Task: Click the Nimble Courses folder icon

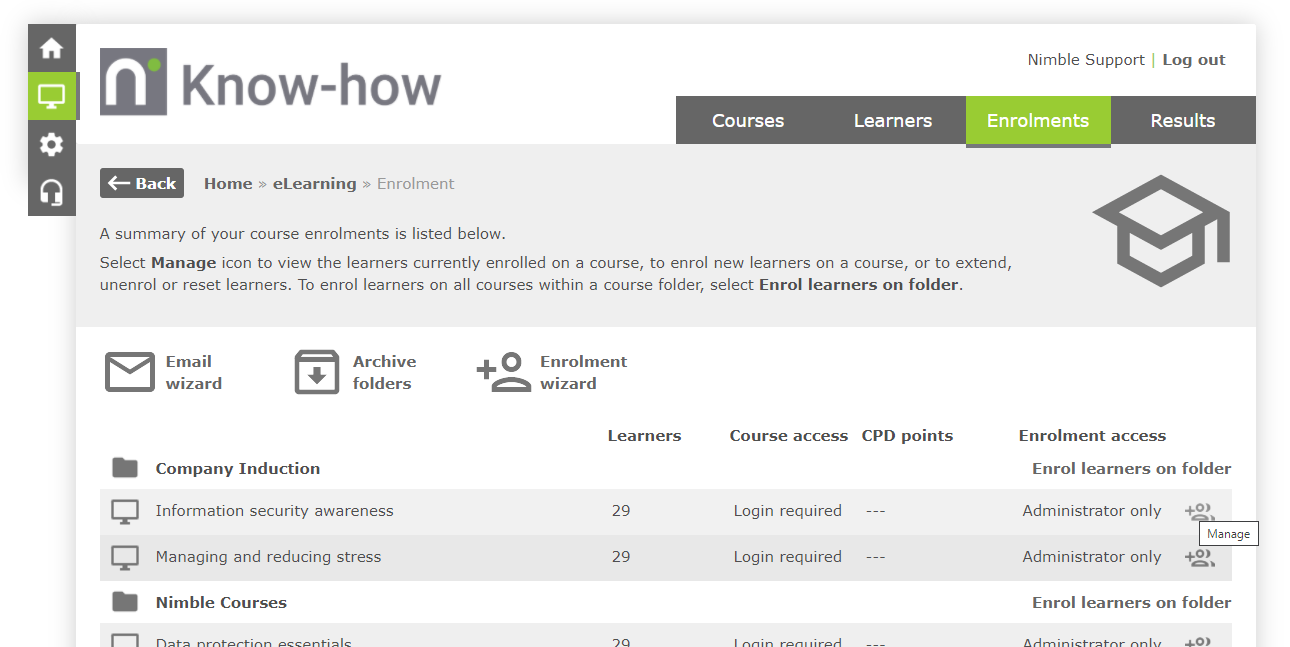Action: click(125, 602)
